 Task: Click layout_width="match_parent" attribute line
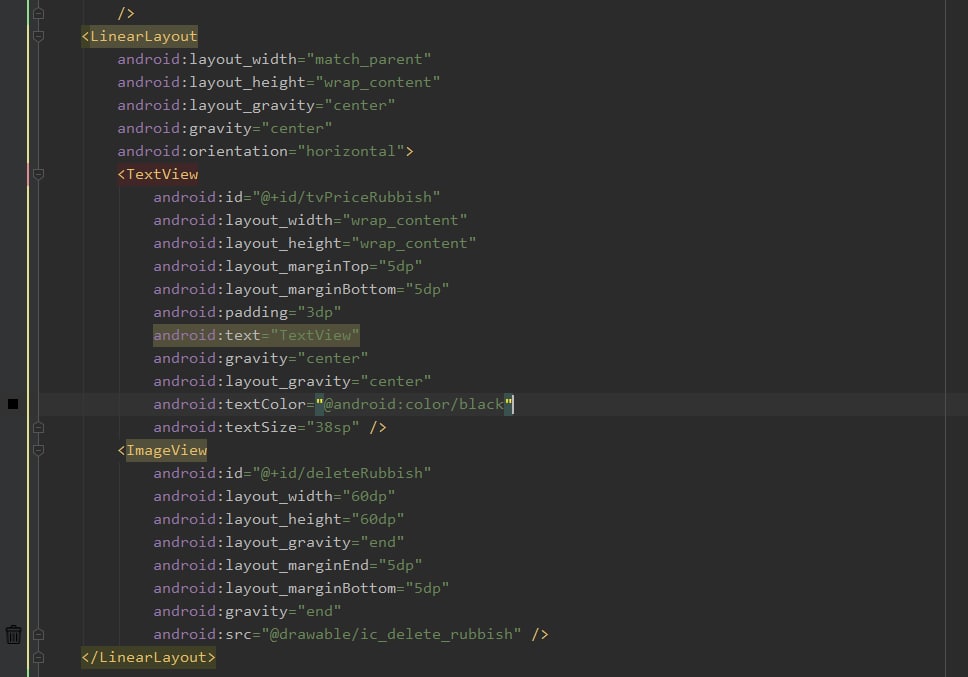[274, 59]
